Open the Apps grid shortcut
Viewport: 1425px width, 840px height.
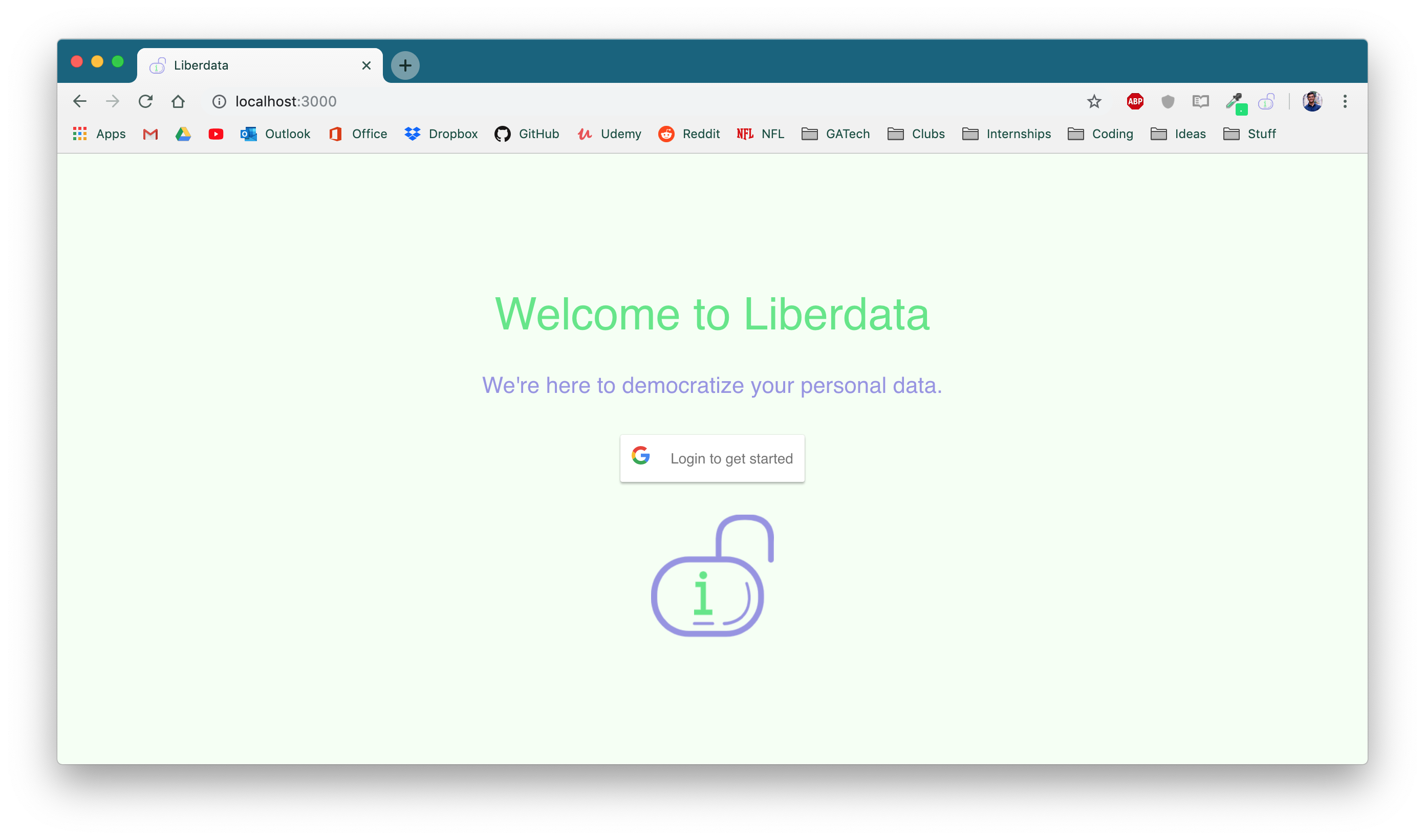coord(99,134)
